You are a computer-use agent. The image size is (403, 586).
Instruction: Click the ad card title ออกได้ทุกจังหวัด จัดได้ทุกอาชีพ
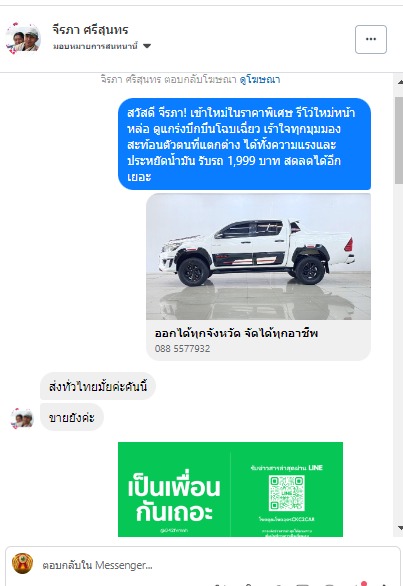pos(236,333)
